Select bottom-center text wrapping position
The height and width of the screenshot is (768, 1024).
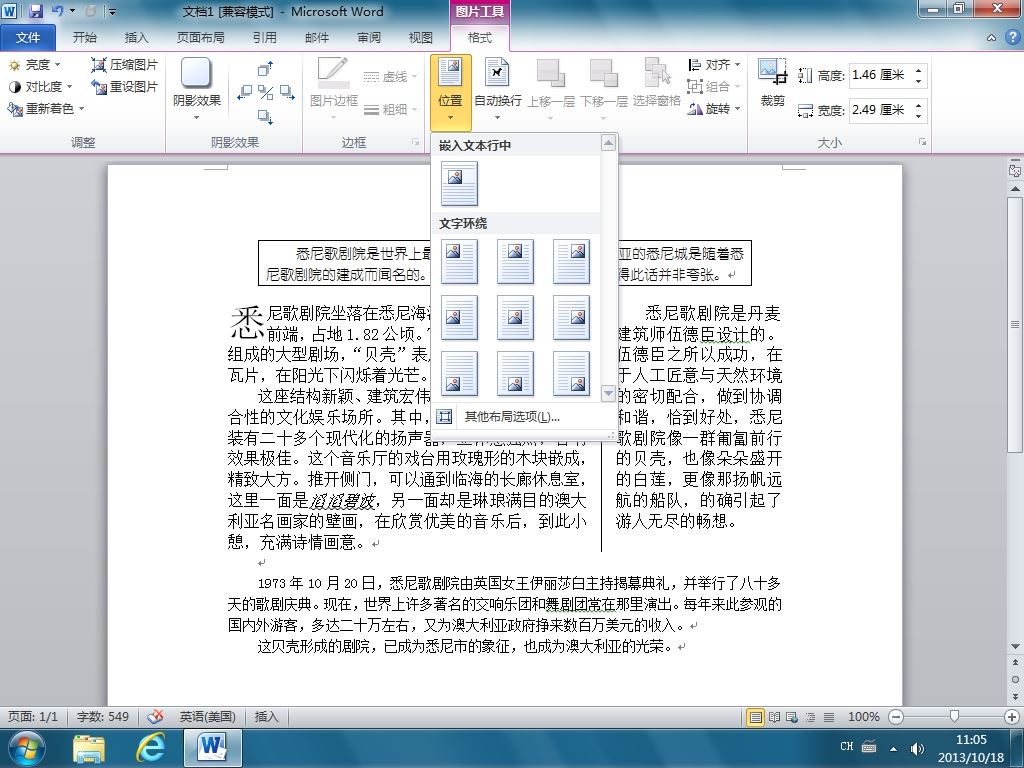click(515, 374)
